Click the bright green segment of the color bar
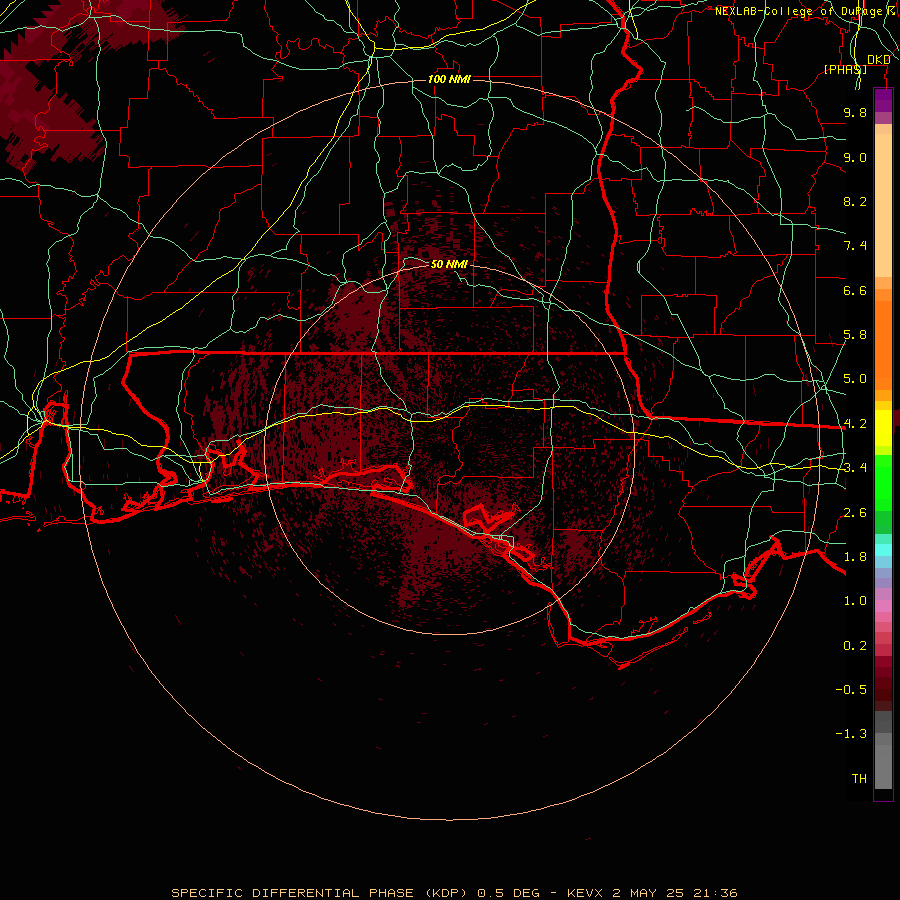The width and height of the screenshot is (900, 900). point(883,483)
